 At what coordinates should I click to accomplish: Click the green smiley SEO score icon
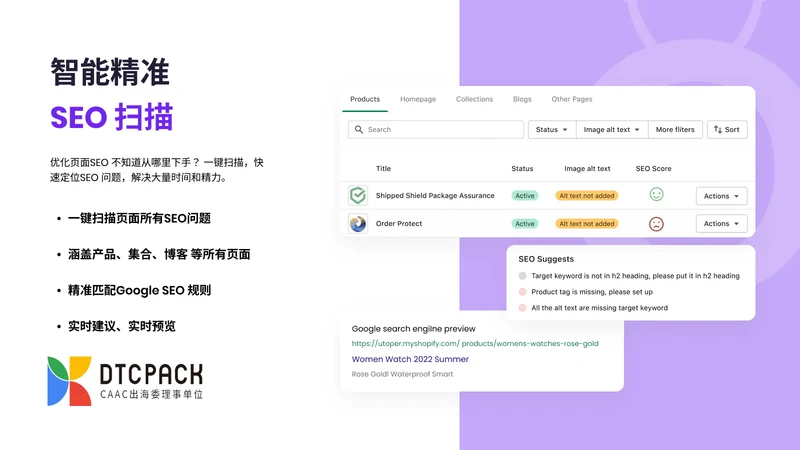656,194
